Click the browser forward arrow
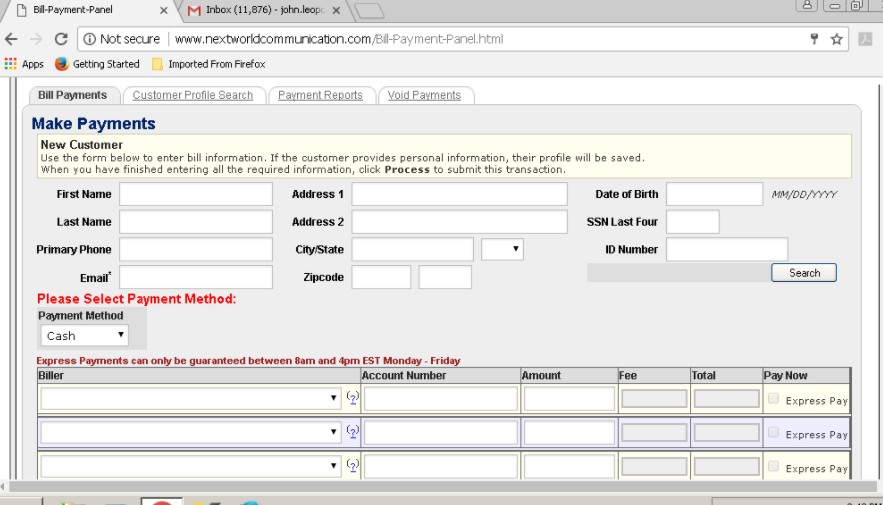883x505 pixels. [x=36, y=39]
